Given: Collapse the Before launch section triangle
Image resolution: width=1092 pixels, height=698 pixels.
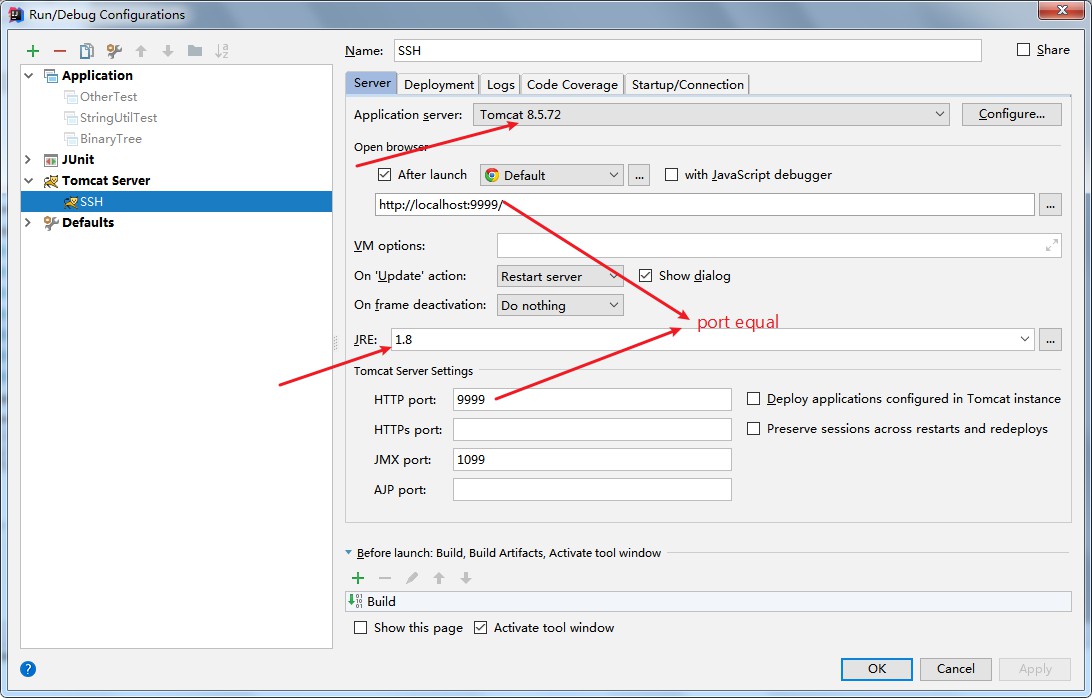Looking at the screenshot, I should [x=348, y=553].
